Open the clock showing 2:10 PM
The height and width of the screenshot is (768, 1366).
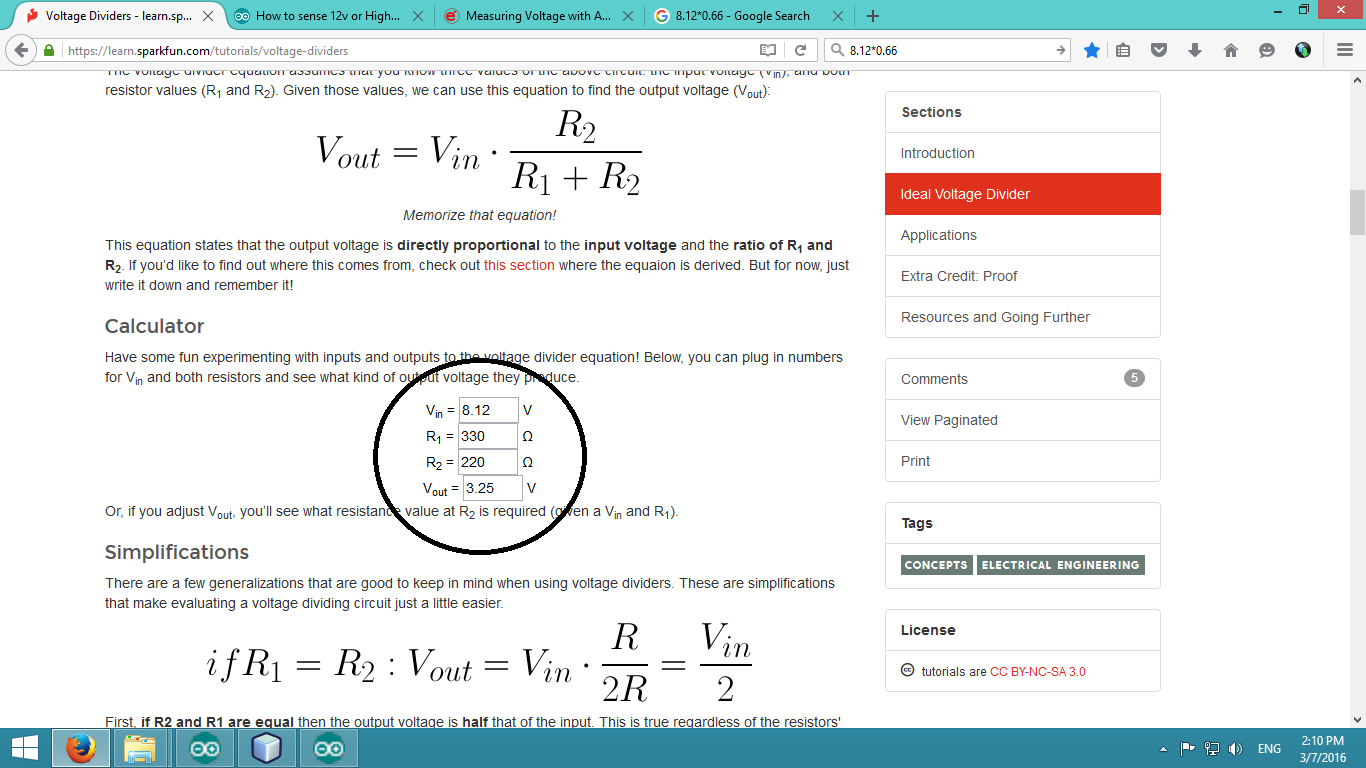(x=1322, y=748)
